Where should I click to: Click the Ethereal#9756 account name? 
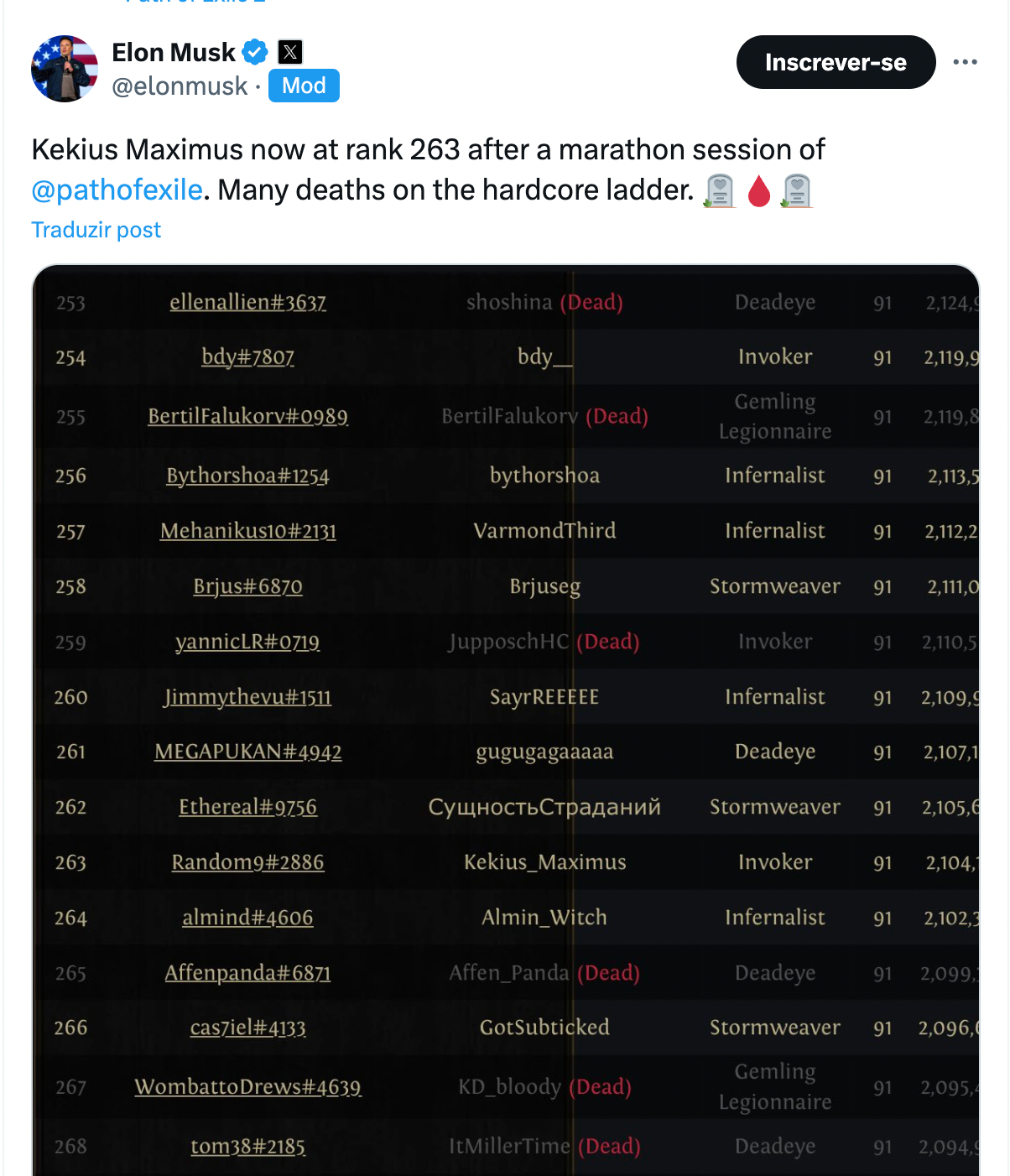[x=247, y=807]
